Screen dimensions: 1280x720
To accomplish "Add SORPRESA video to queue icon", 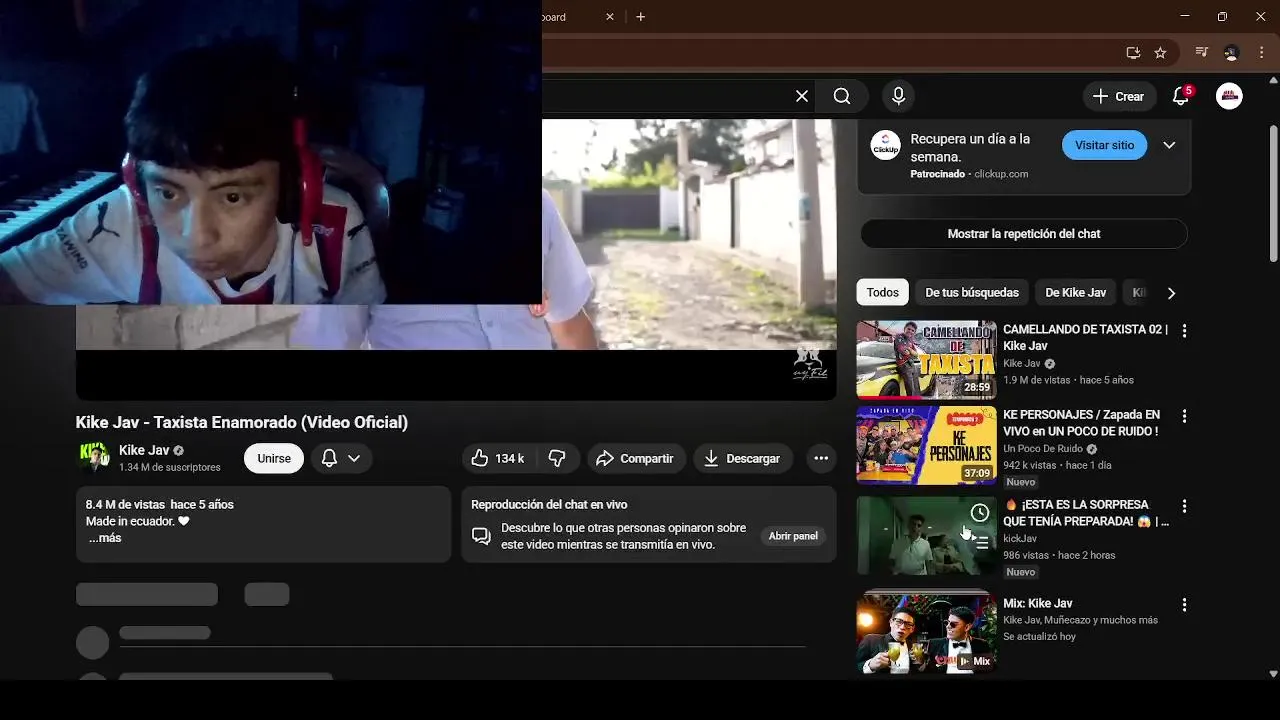I will pyautogui.click(x=980, y=543).
